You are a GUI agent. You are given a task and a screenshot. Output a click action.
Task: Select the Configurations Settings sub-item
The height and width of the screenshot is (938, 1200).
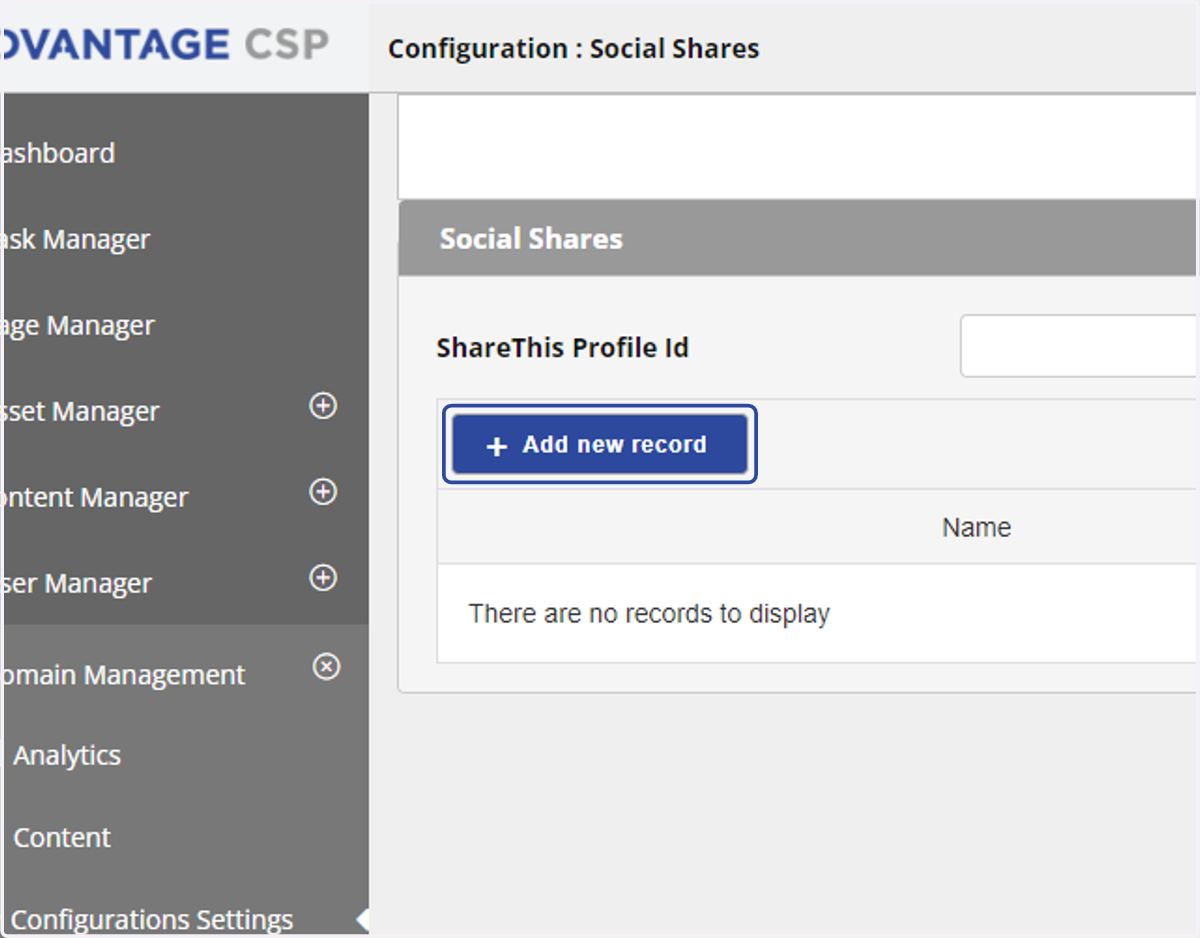click(152, 919)
